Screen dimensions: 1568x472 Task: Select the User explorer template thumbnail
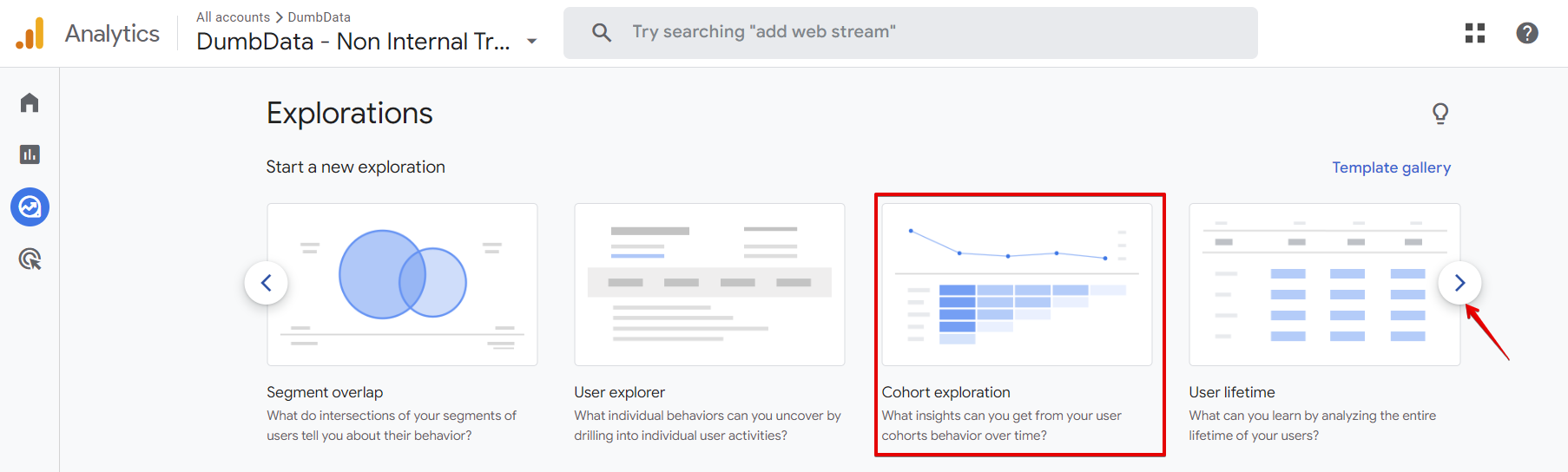pos(708,285)
